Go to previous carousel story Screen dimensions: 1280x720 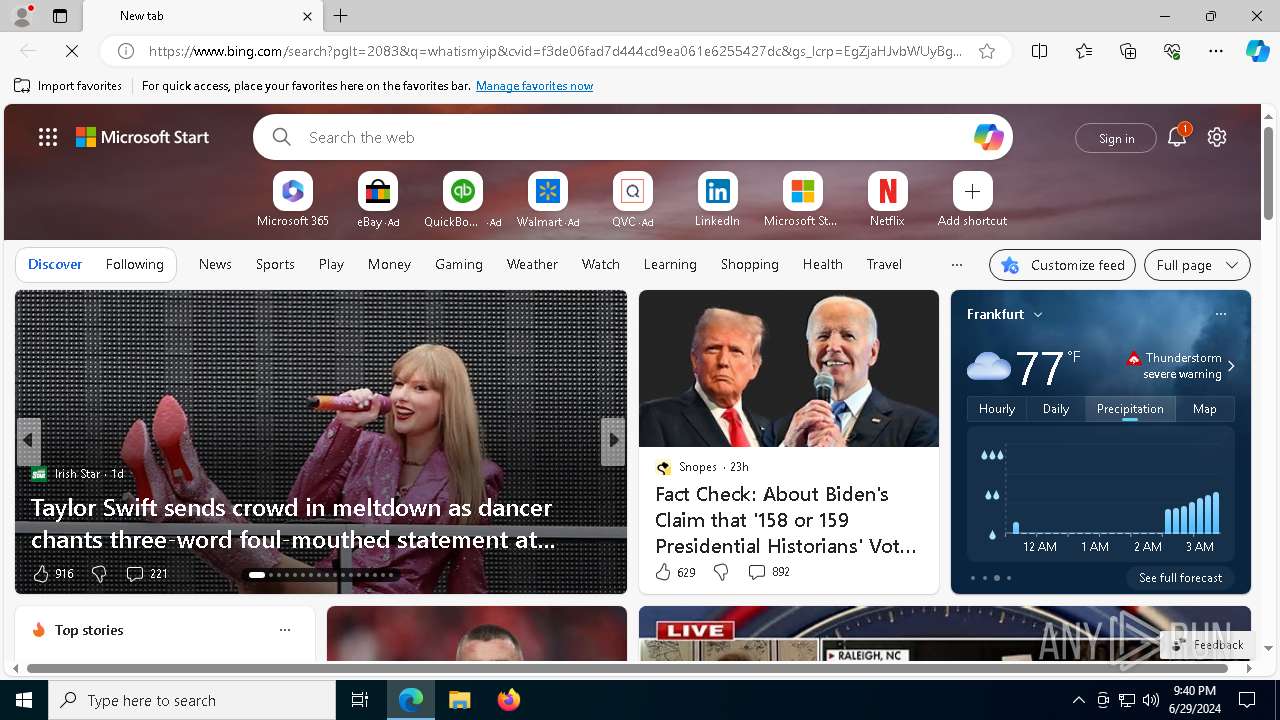coord(29,440)
